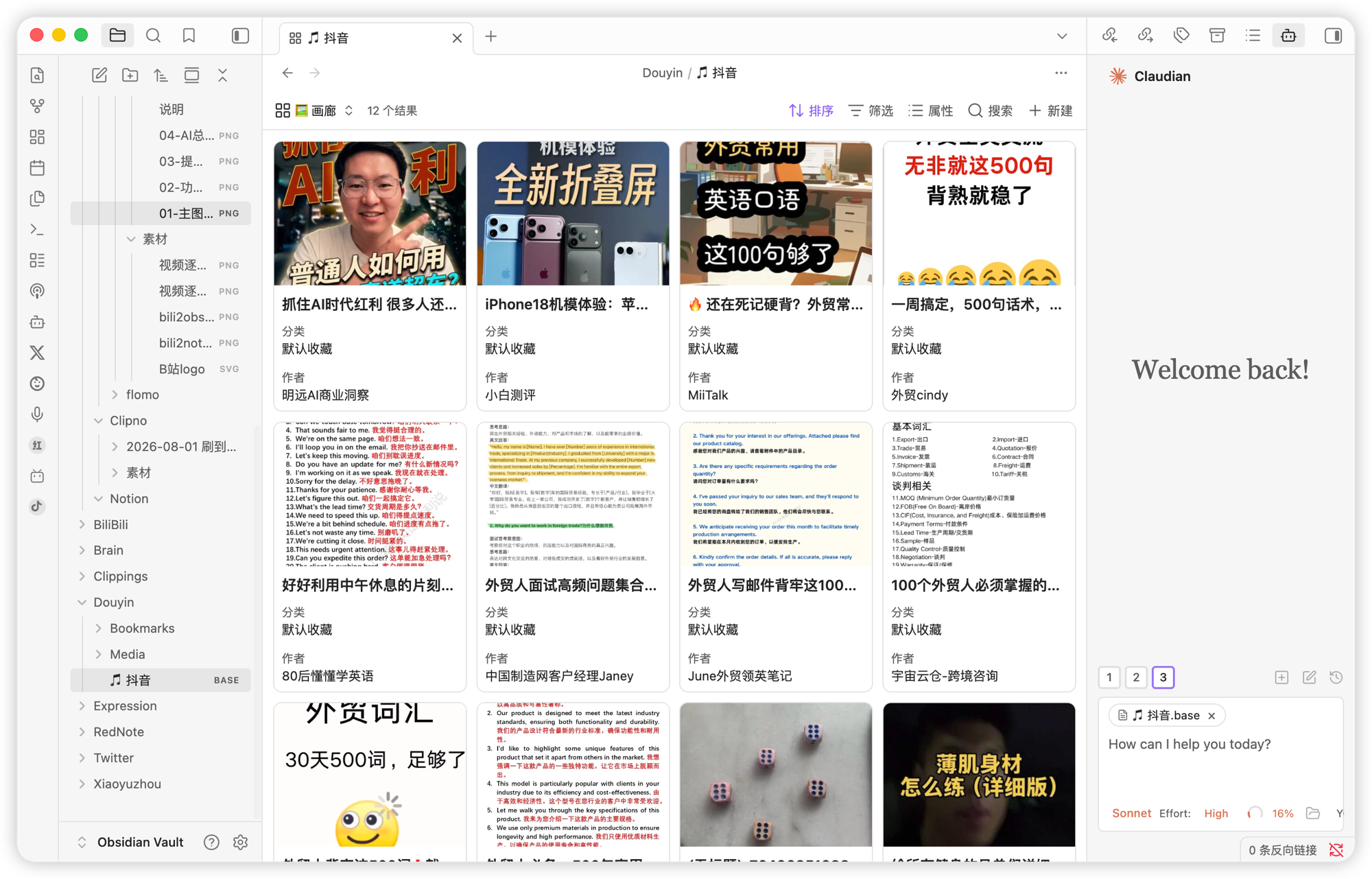Open more options menu for 抖音 base
Screen dimensions: 1372x879
click(1061, 73)
